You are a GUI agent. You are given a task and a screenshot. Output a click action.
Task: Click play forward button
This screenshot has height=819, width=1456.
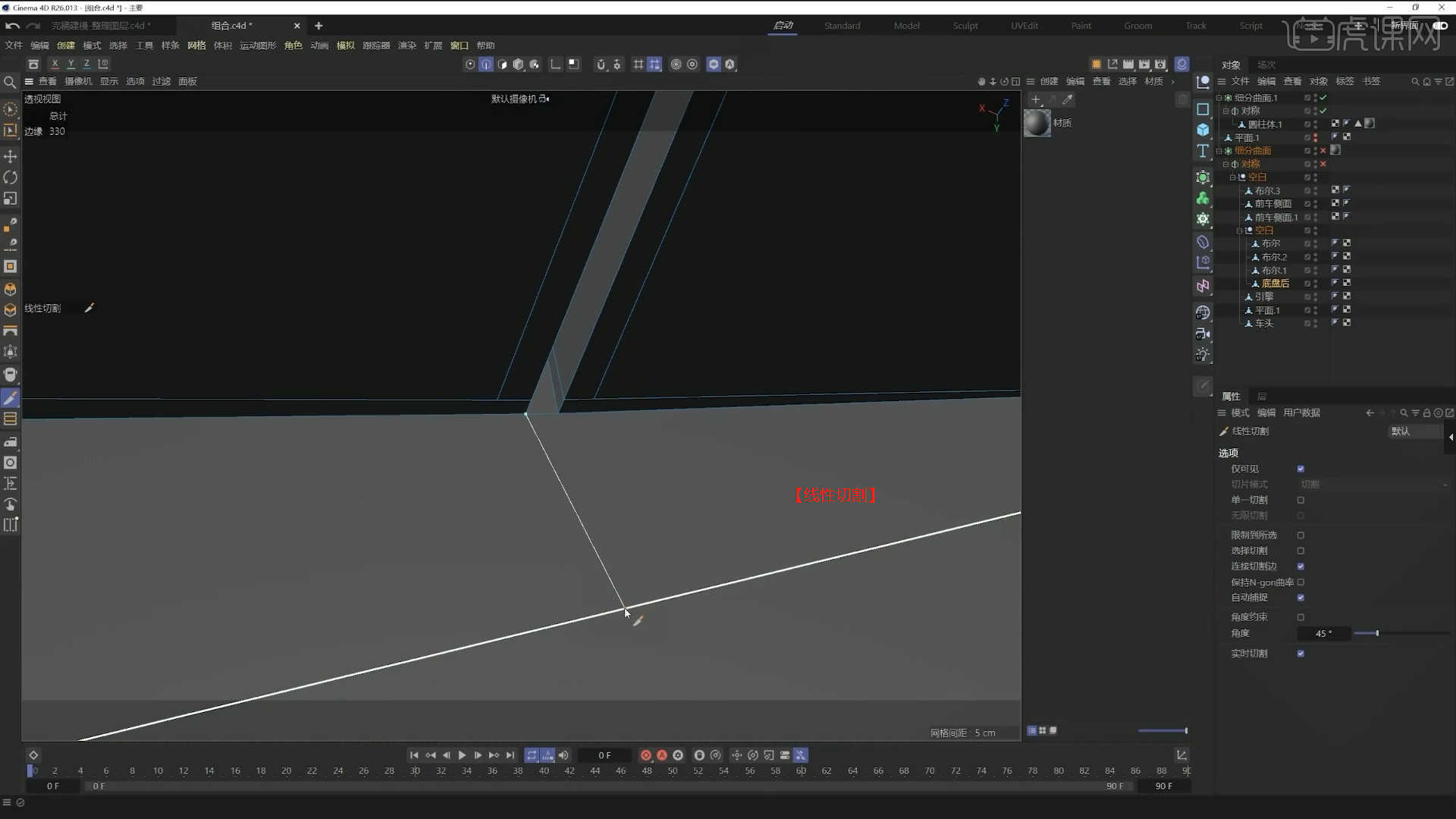coord(462,755)
